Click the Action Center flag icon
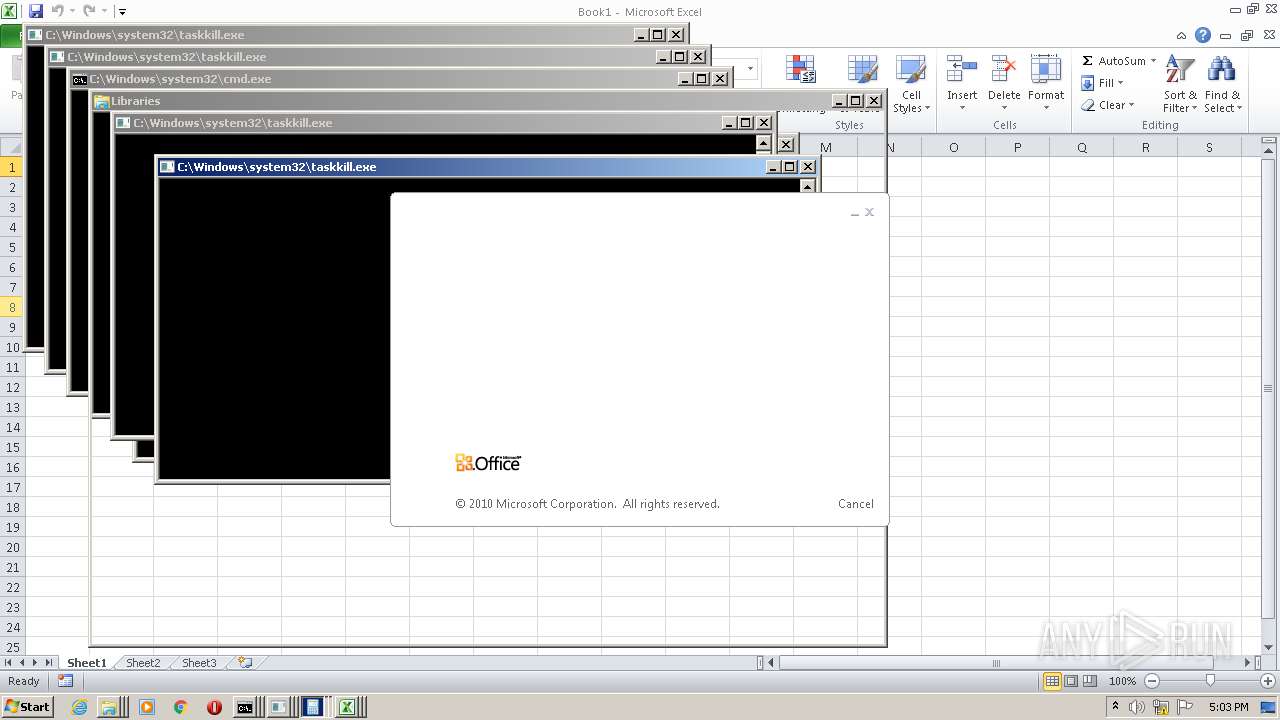The image size is (1280, 720). click(1186, 707)
